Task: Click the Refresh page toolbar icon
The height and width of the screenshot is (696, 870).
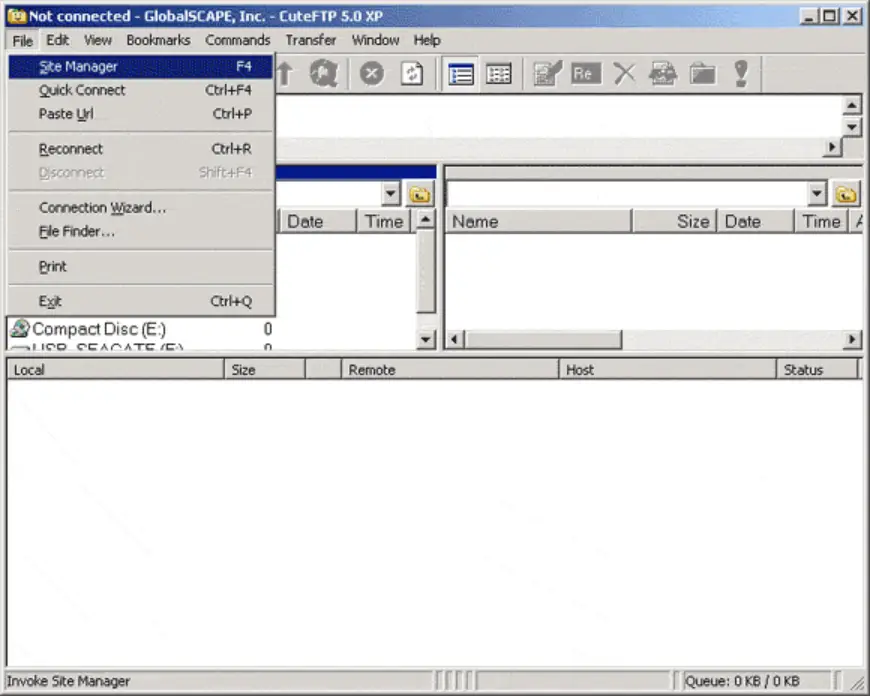Action: click(412, 74)
